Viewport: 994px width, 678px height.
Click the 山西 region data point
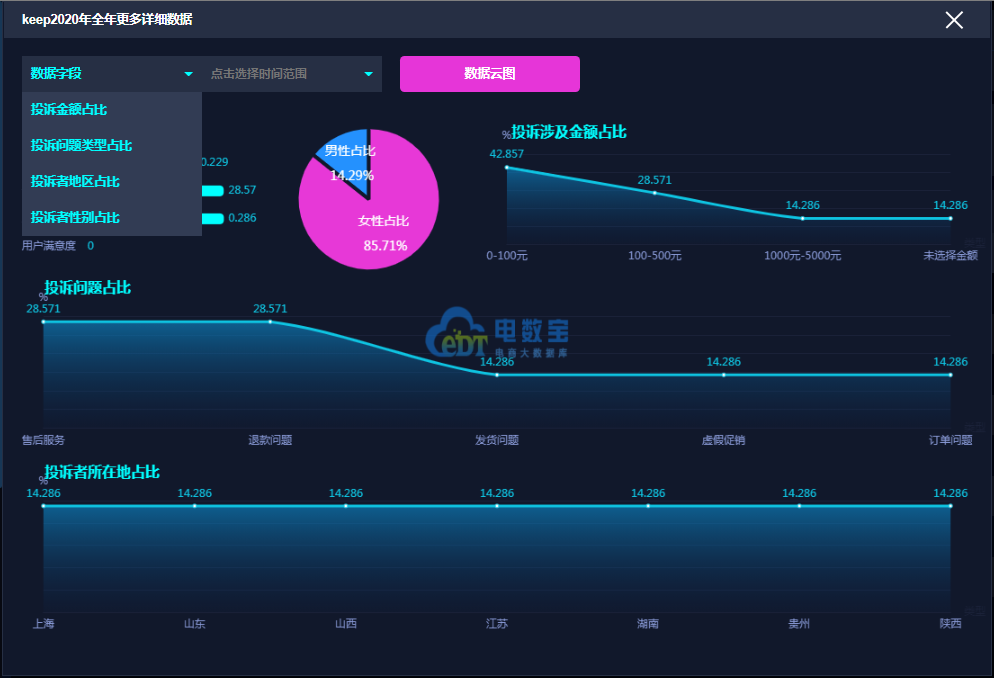345,506
